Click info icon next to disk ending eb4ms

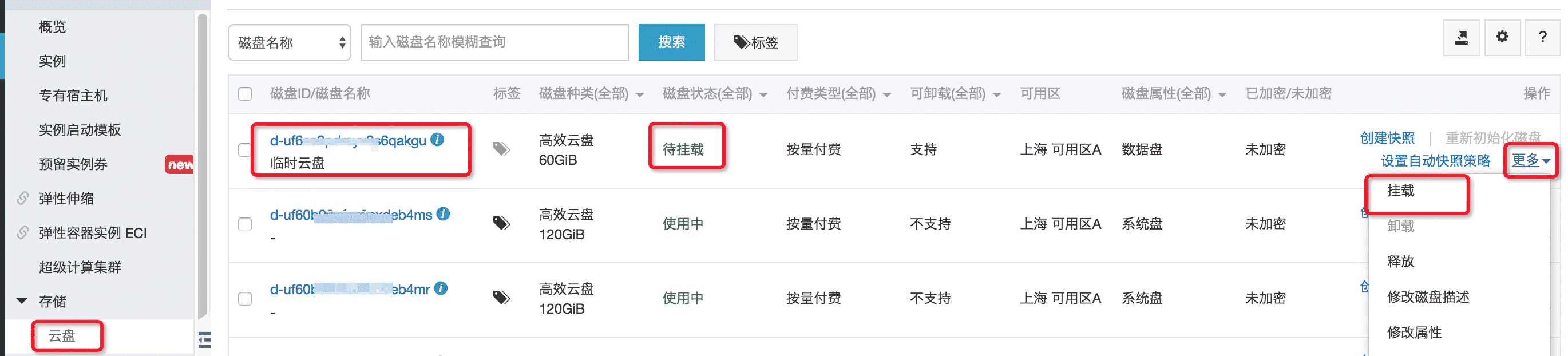443,214
